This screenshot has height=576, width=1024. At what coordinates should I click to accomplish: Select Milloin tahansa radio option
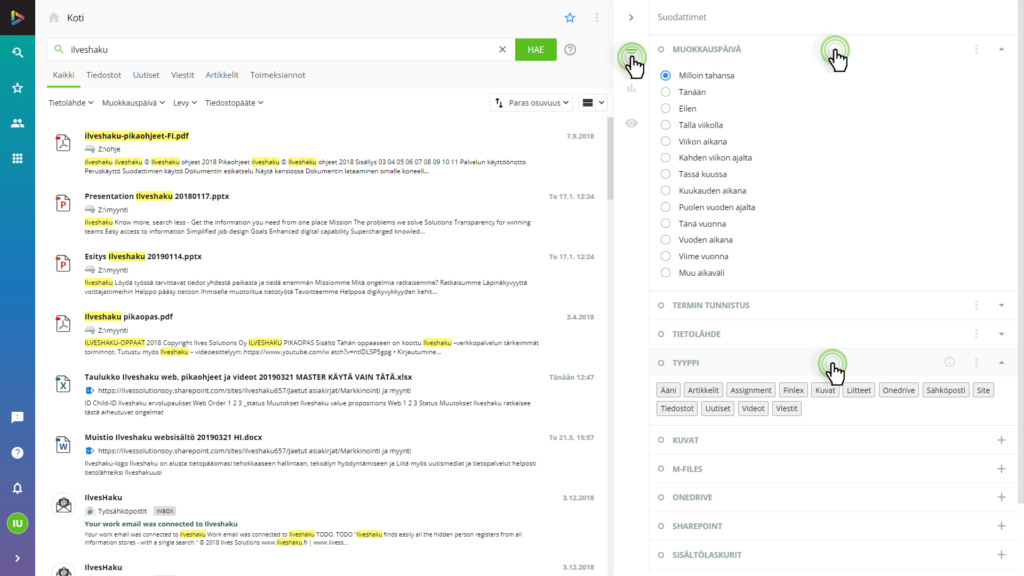click(665, 76)
